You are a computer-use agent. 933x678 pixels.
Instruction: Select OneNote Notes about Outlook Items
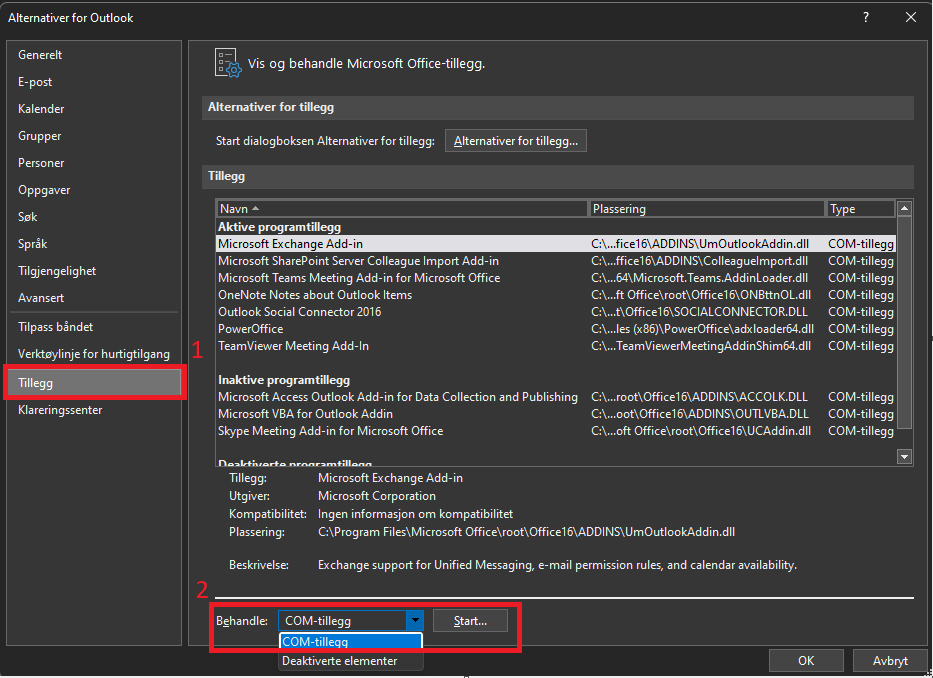tap(556, 295)
